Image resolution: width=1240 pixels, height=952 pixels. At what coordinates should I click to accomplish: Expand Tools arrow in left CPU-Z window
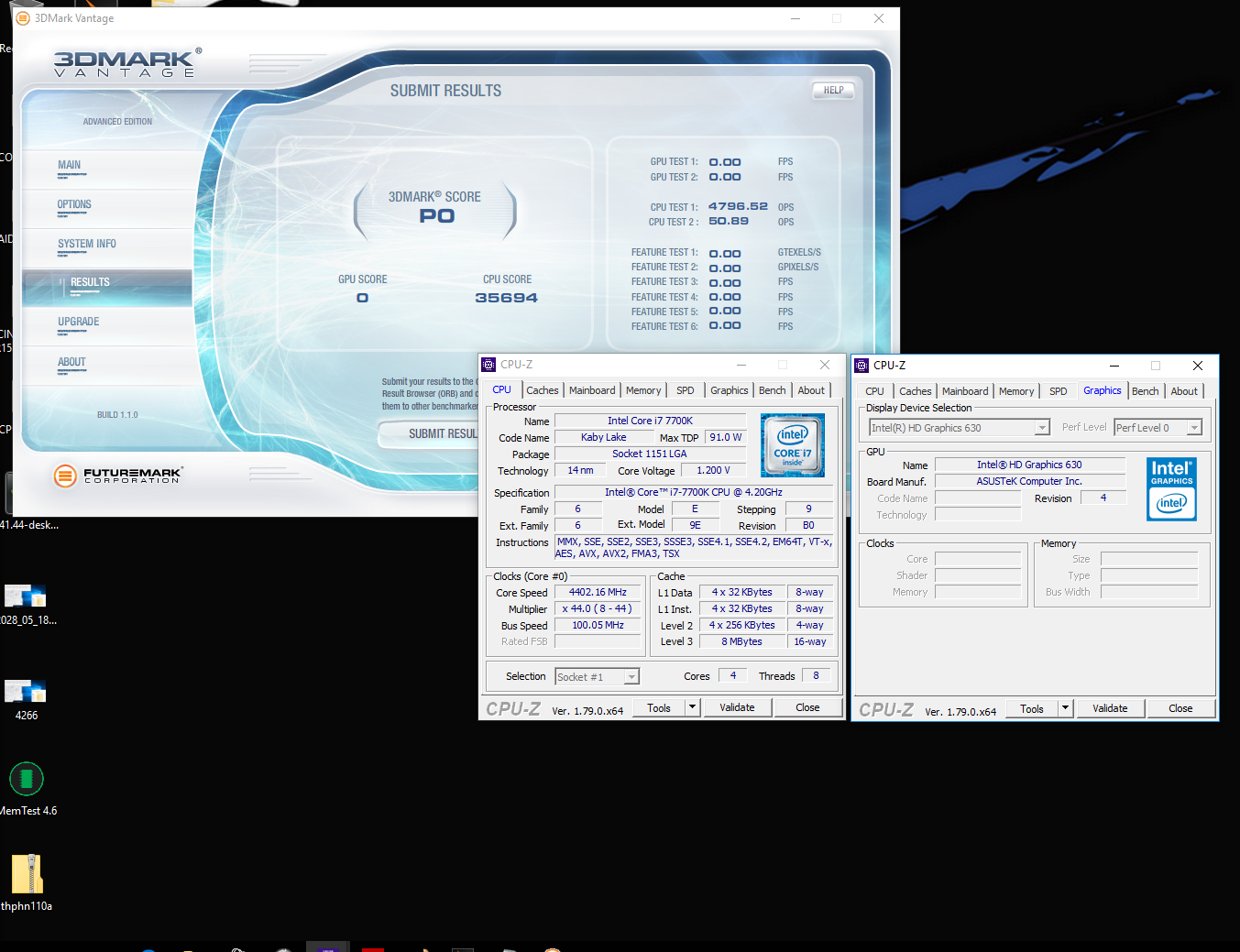[x=693, y=707]
